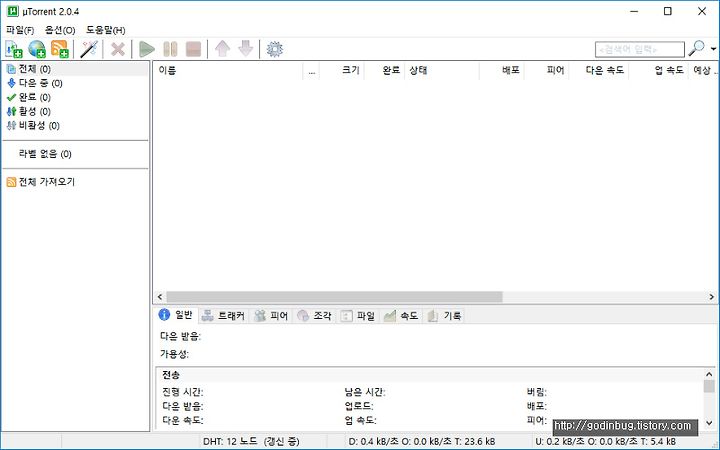Click into the 검색어 입력 search field

point(640,49)
